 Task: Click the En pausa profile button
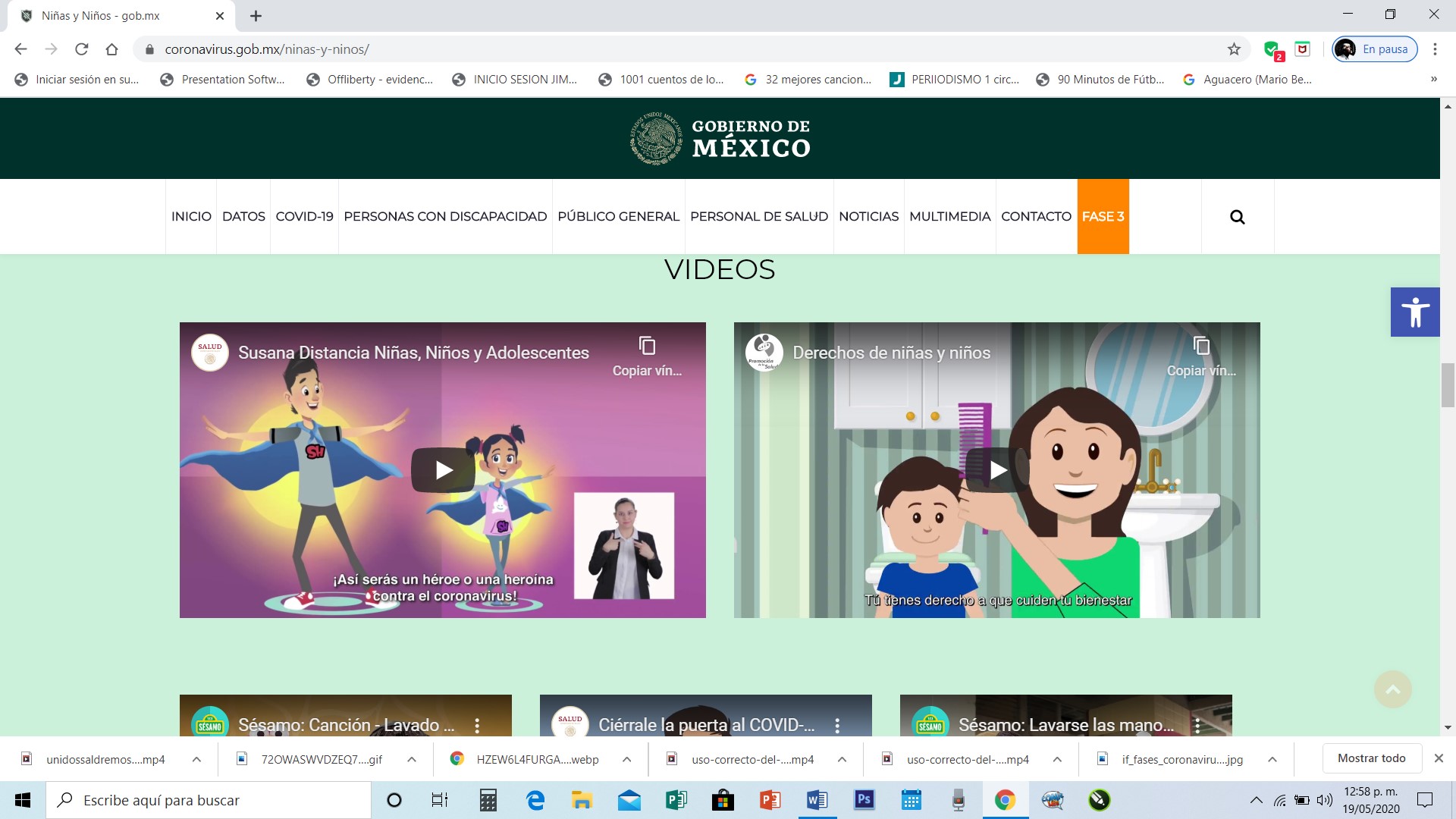click(x=1375, y=49)
